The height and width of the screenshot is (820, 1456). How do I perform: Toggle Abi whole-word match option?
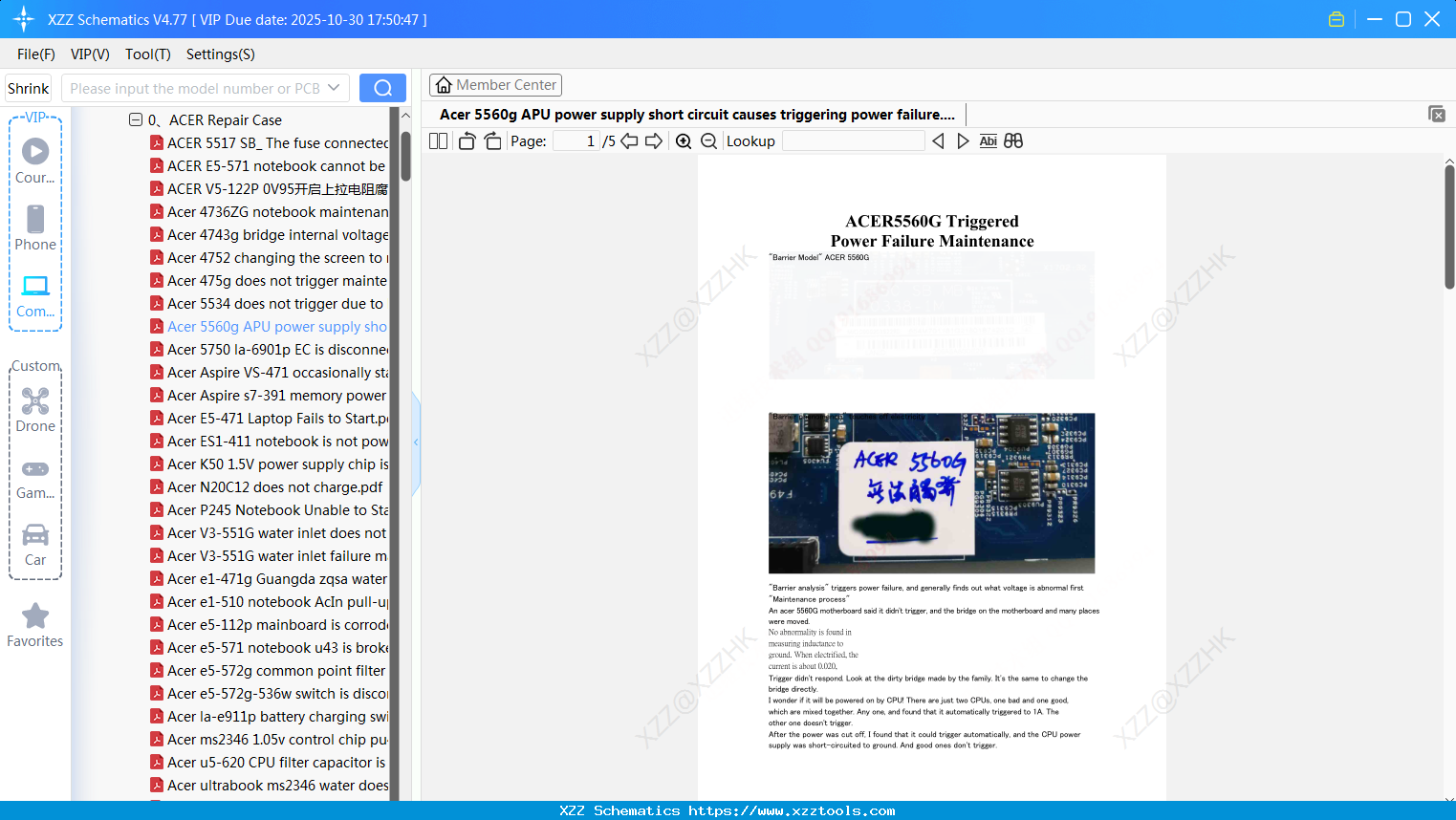click(x=988, y=141)
